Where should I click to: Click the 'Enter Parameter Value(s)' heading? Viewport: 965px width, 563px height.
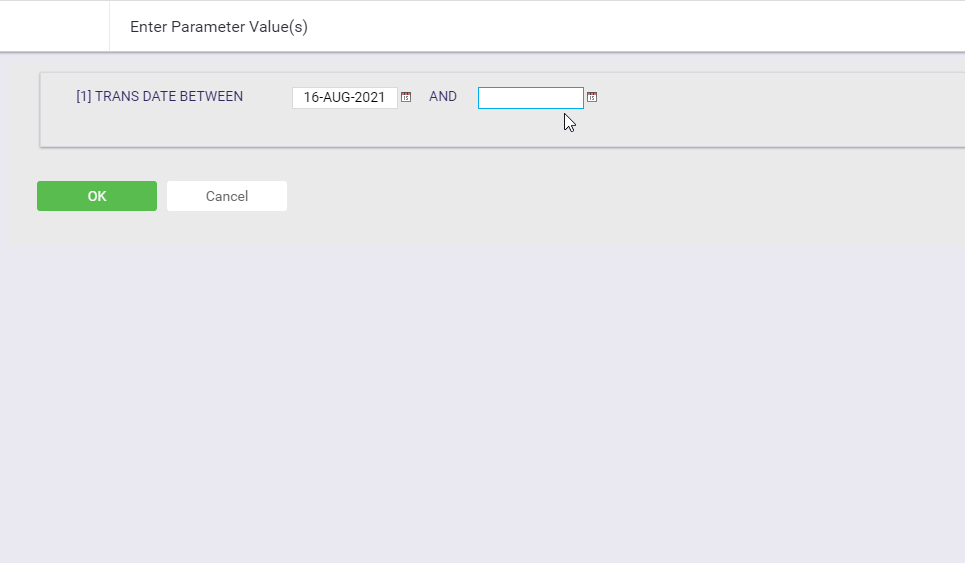[x=218, y=27]
